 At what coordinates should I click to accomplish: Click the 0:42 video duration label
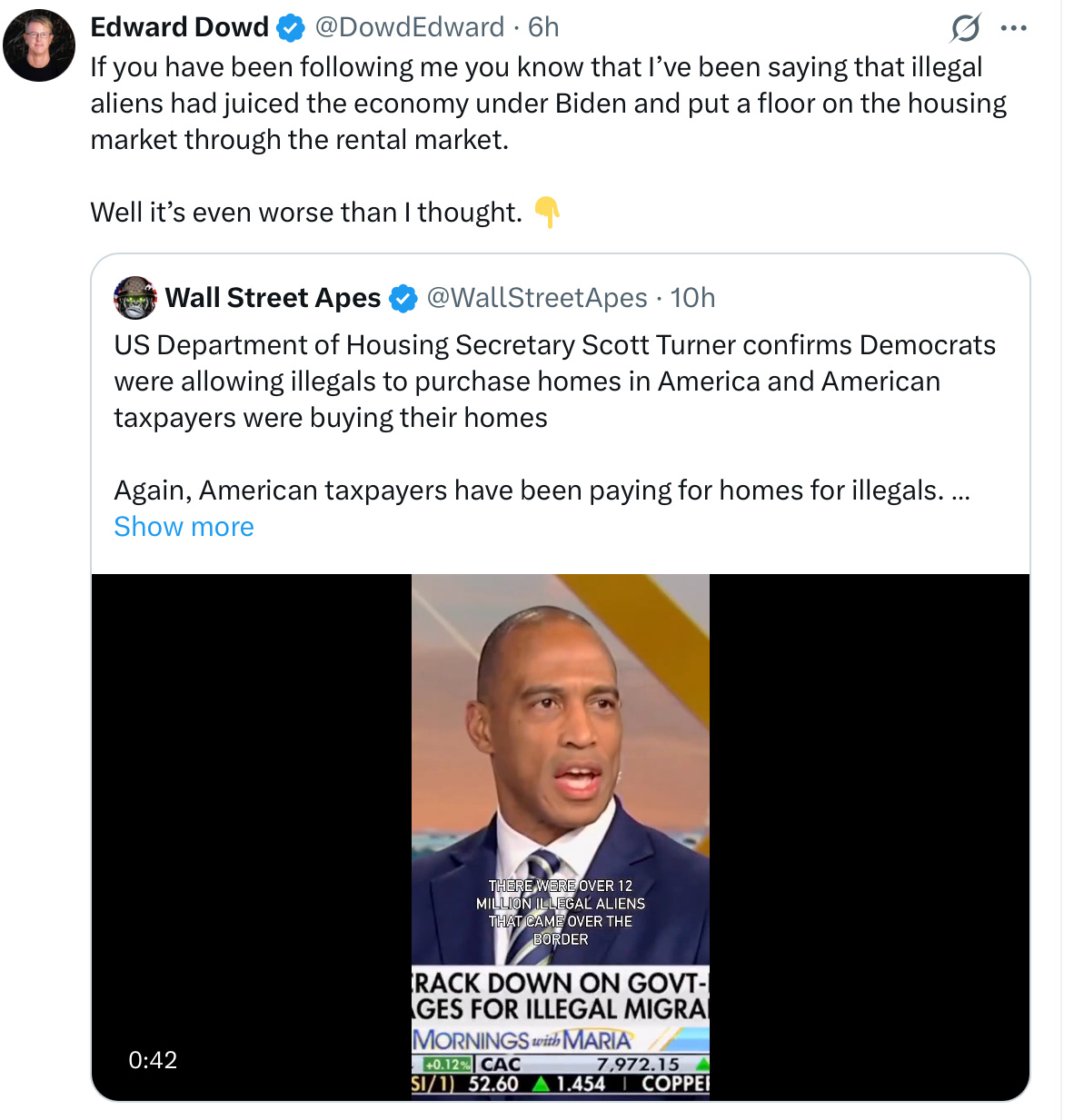coord(153,1060)
